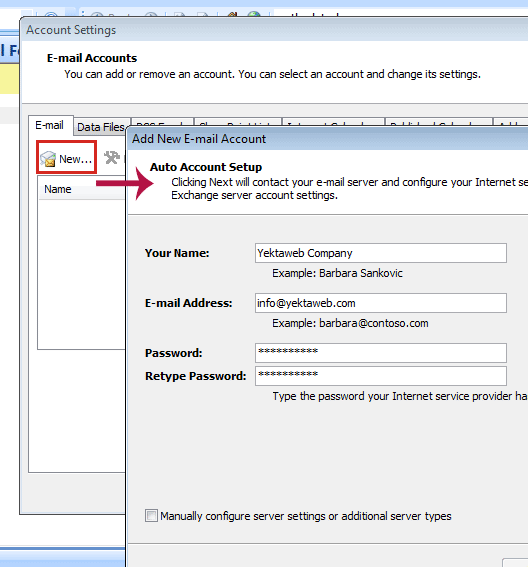
Task: Switch to the E-mail tab
Action: tap(50, 125)
